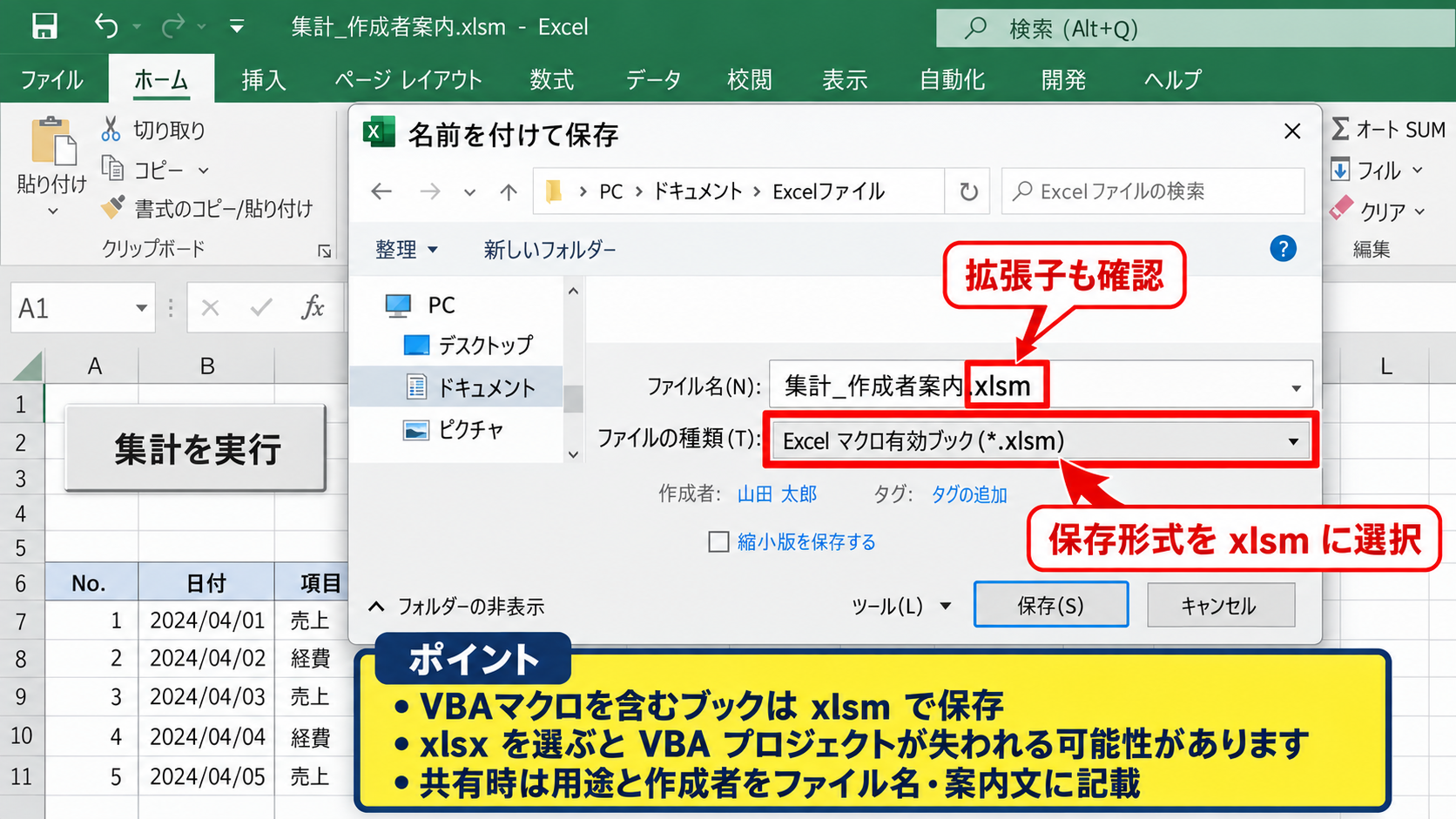Click the 保存(S) button
The width and height of the screenshot is (1456, 819).
[1051, 605]
